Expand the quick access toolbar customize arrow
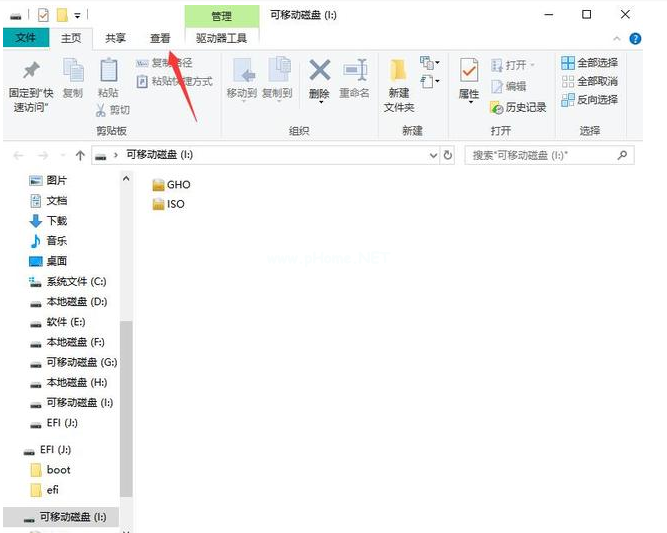Screen dimensions: 667x533 tap(77, 16)
